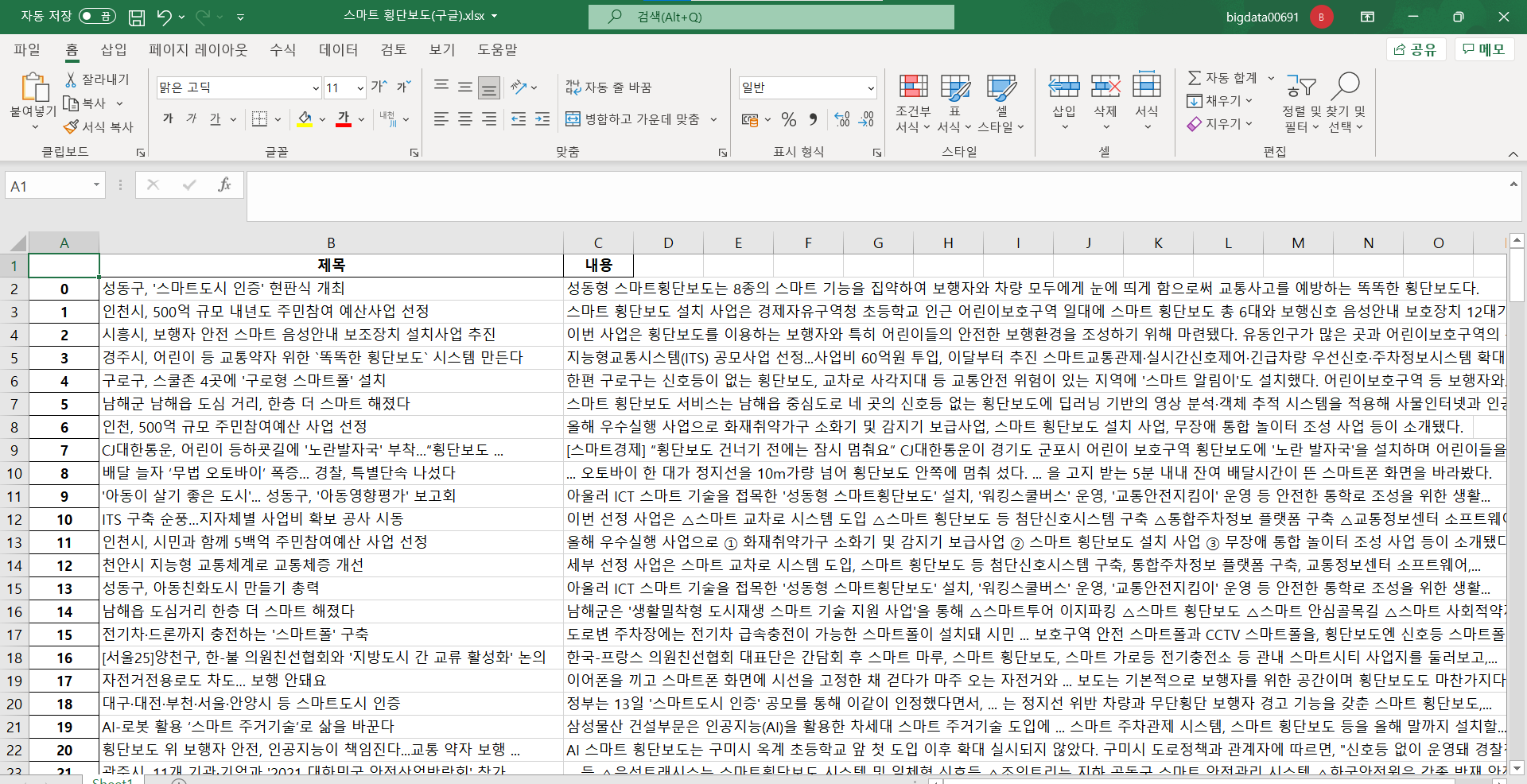Increase font size button
1527x784 pixels.
pyautogui.click(x=379, y=87)
